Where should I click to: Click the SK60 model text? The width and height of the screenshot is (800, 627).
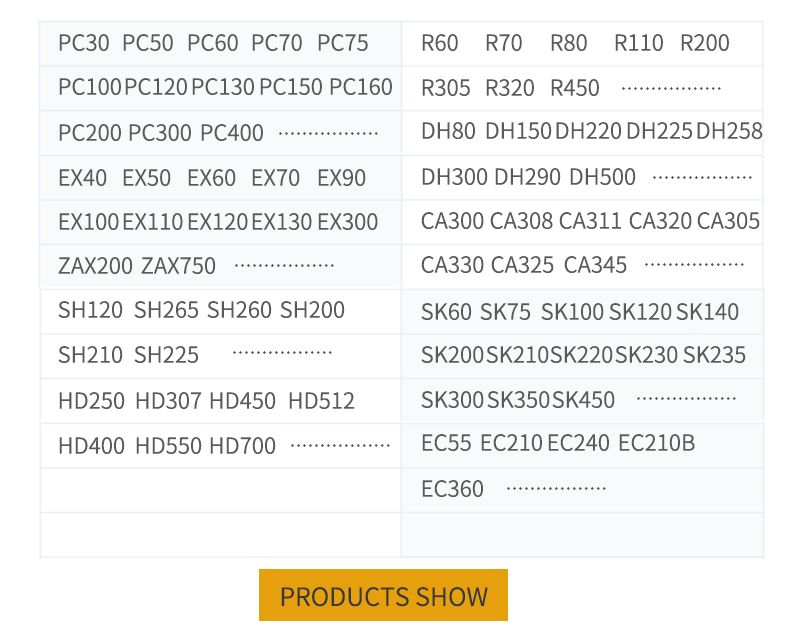pyautogui.click(x=446, y=311)
